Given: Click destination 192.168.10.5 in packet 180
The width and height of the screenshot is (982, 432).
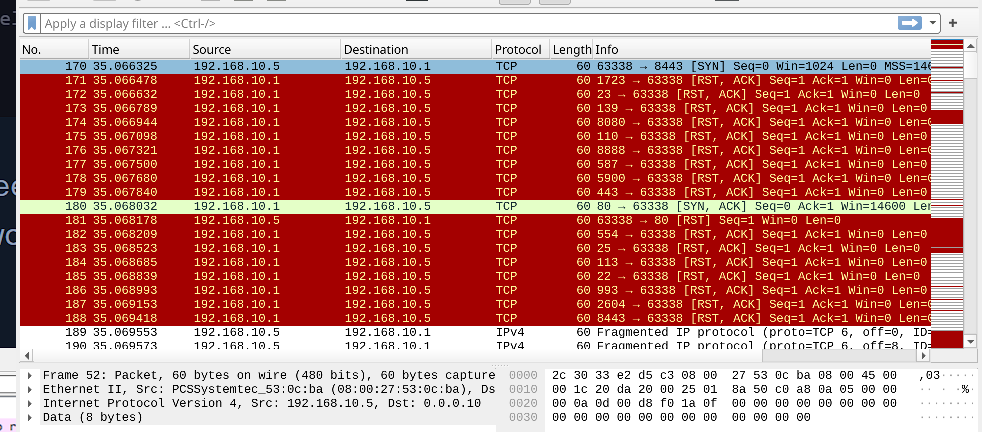Looking at the screenshot, I should point(388,206).
